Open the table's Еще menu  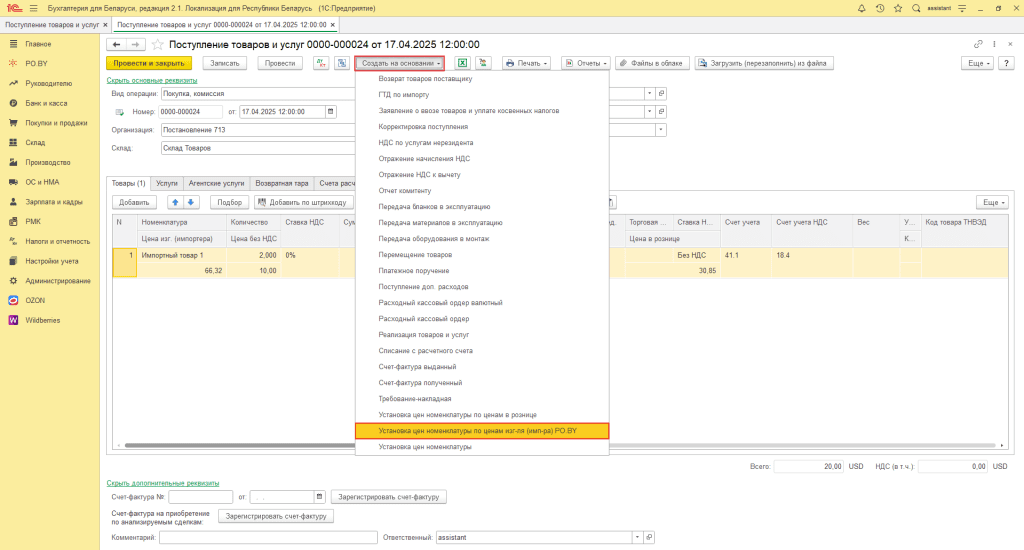pyautogui.click(x=992, y=202)
